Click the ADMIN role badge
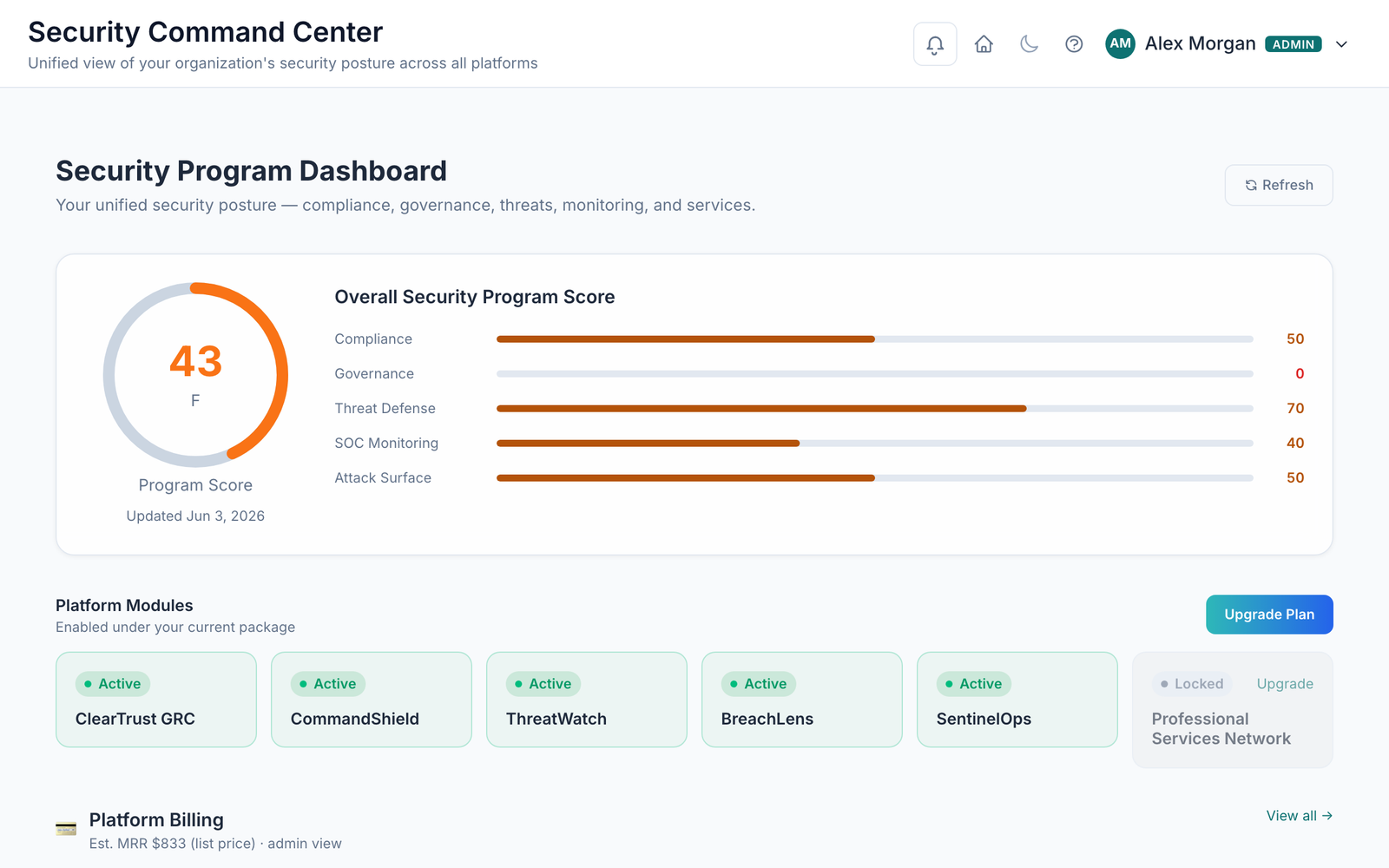The image size is (1389, 868). pyautogui.click(x=1294, y=44)
